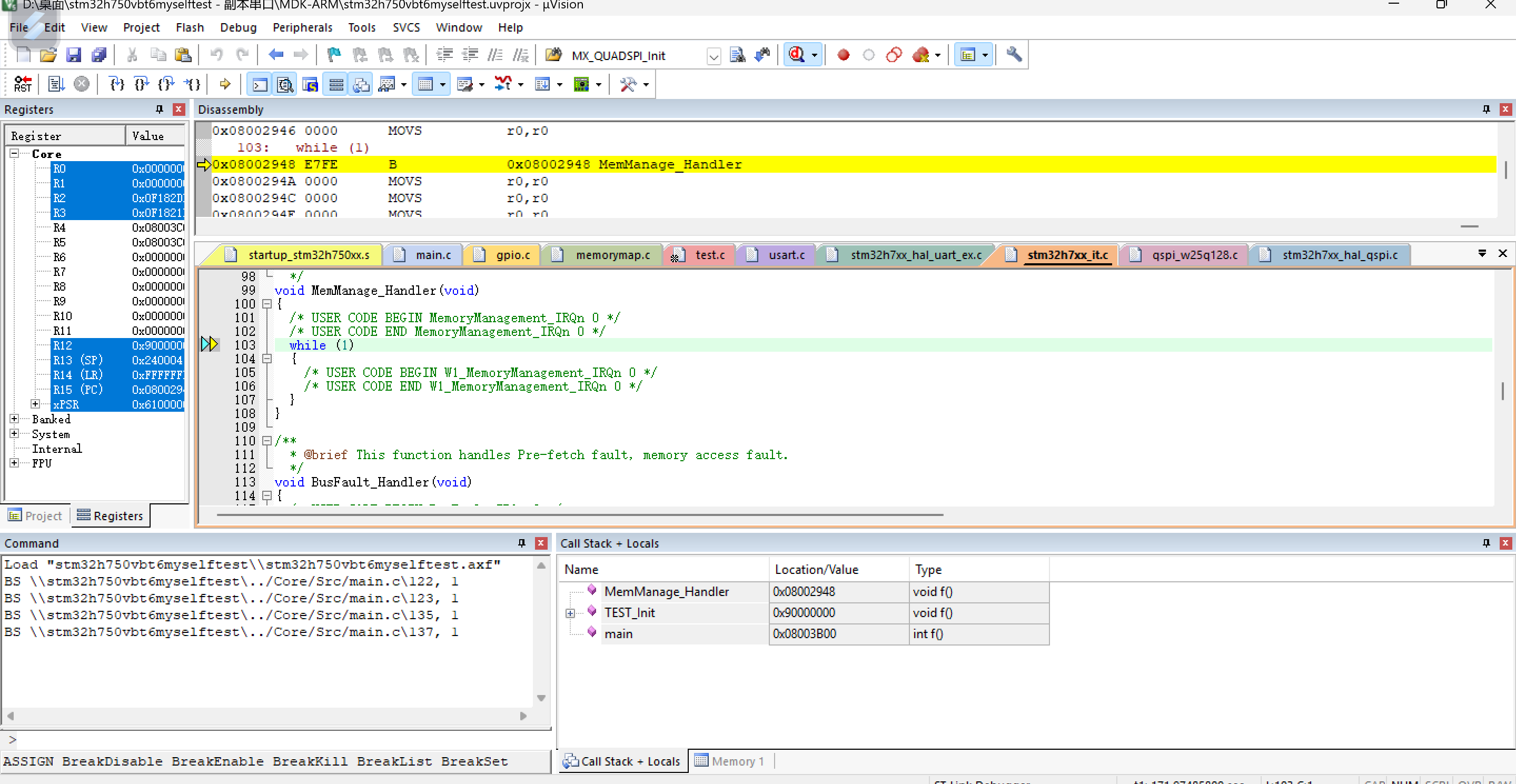Toggle the Disassembly Window toolbar button

[285, 84]
